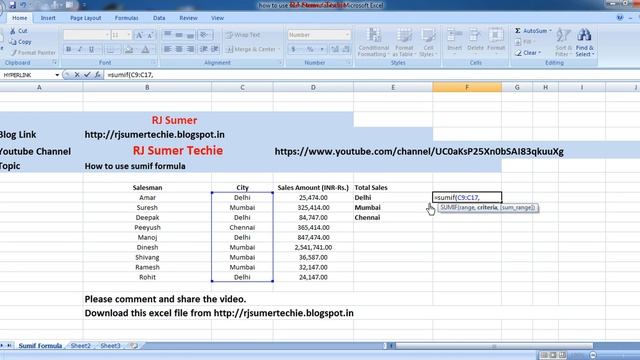
Task: Open the Home ribbon tab
Action: click(19, 18)
